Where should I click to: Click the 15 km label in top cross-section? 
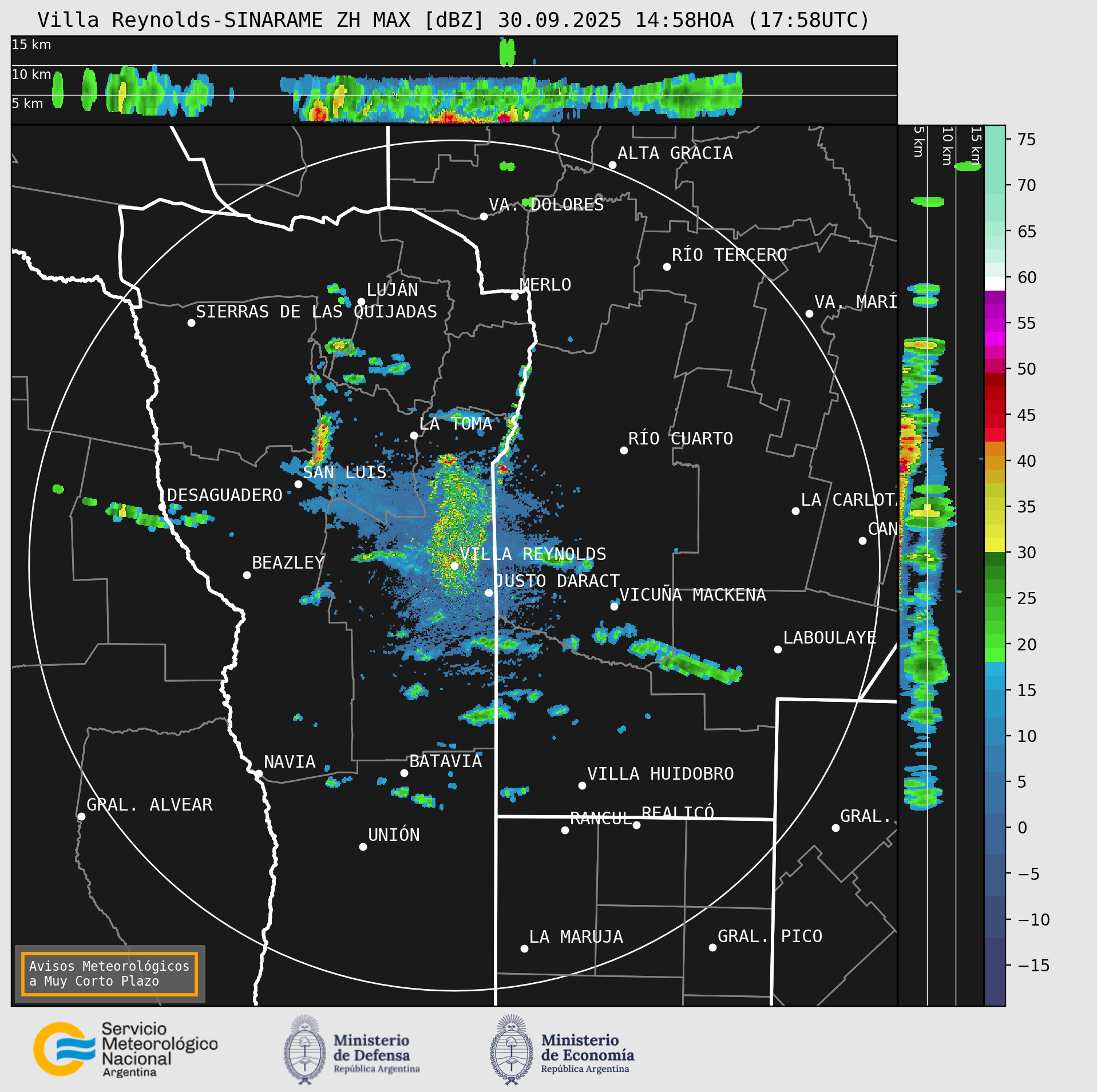[31, 45]
